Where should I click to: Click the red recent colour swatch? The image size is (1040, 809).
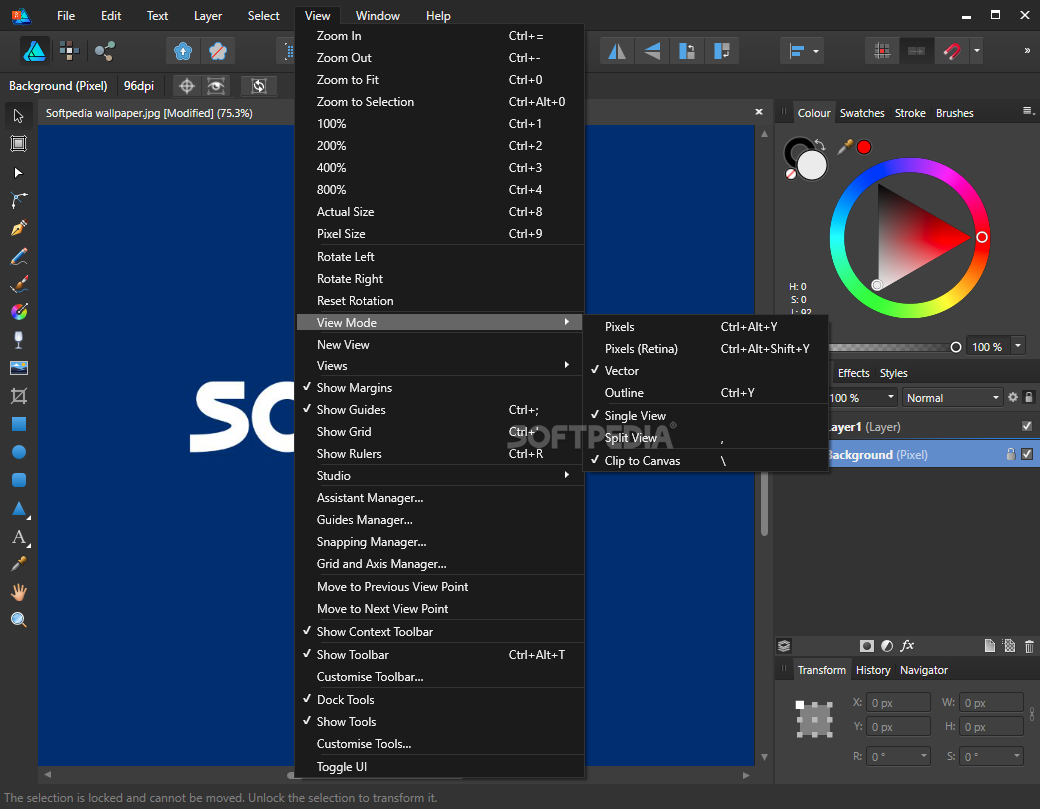[x=864, y=147]
